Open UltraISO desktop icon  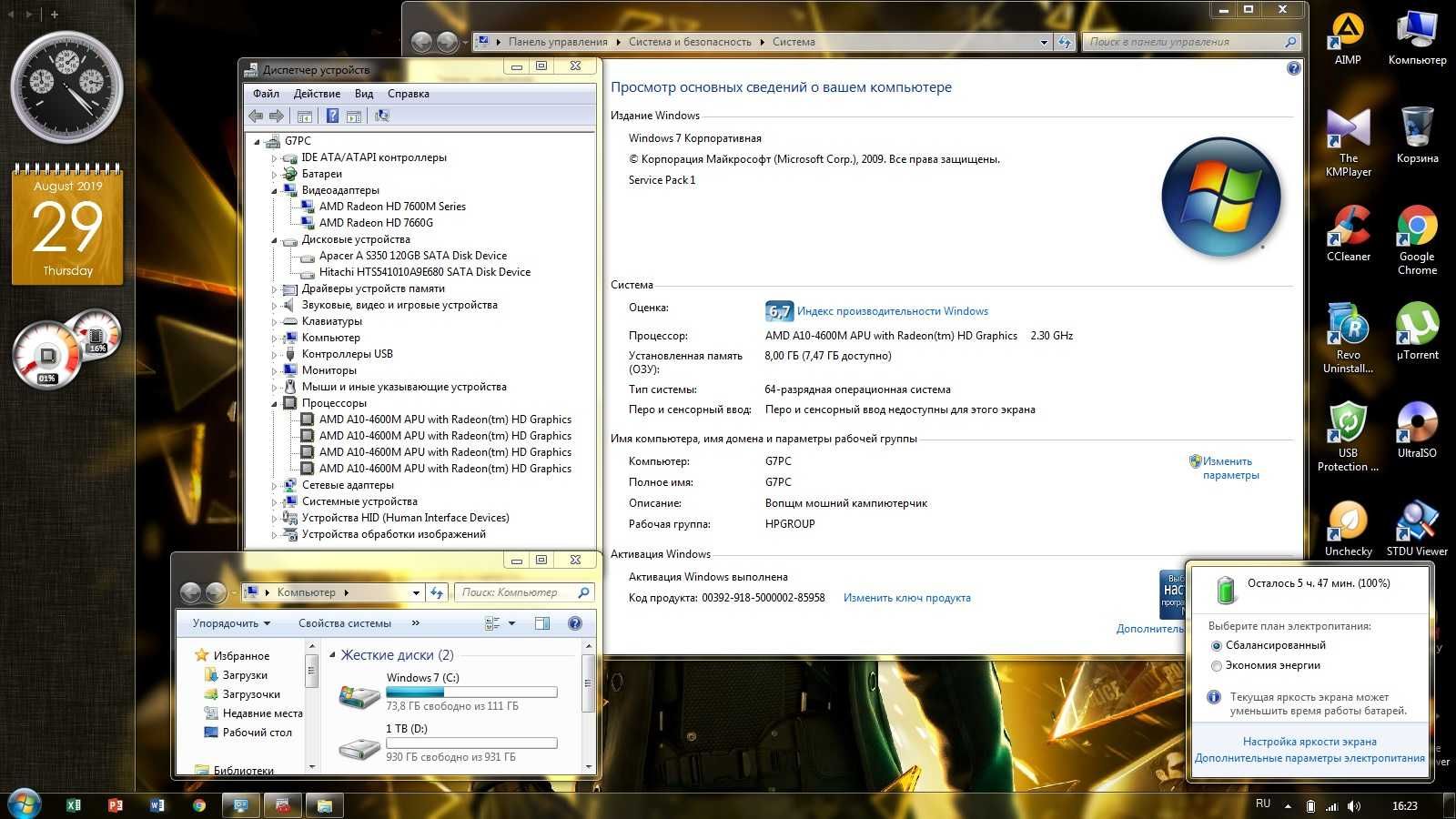1417,430
